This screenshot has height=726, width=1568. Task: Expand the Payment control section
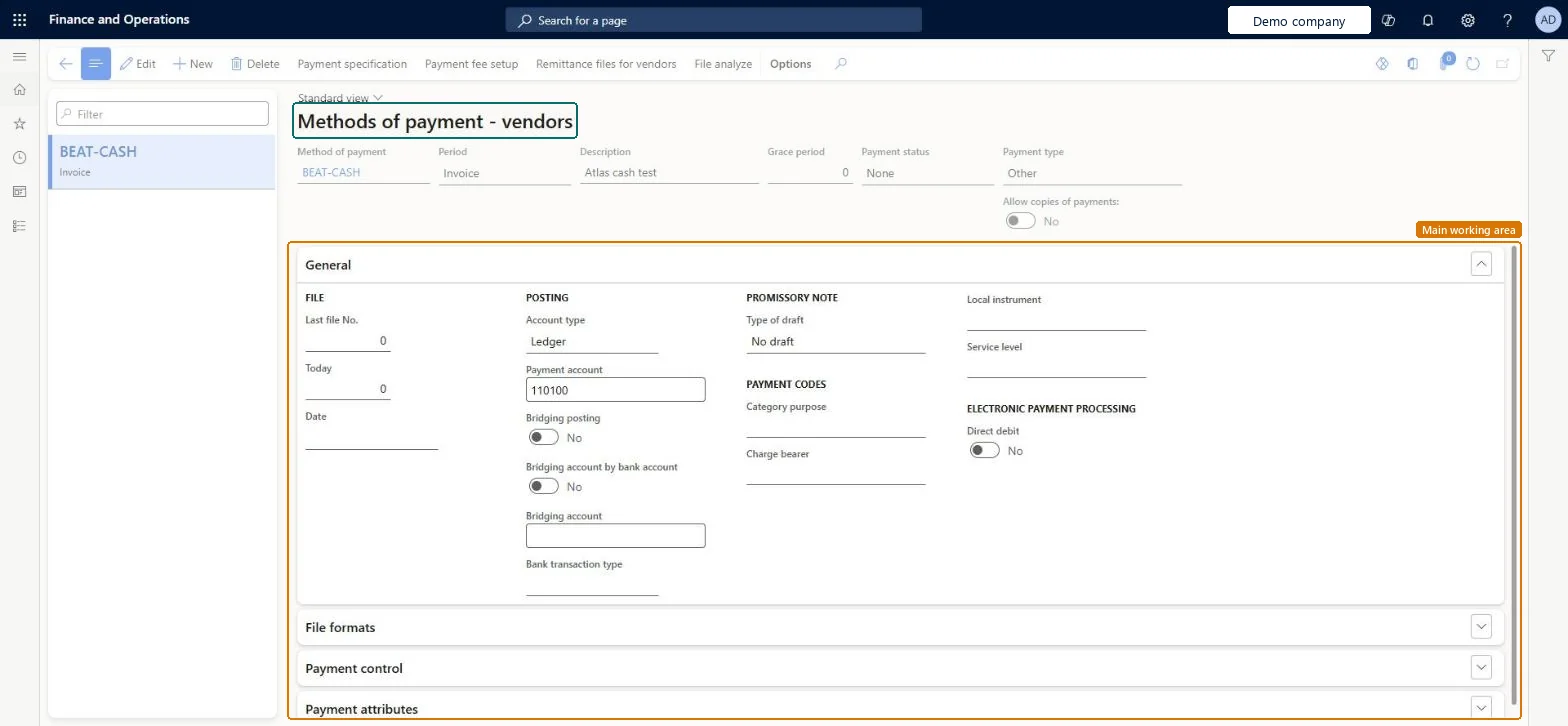(x=1482, y=667)
